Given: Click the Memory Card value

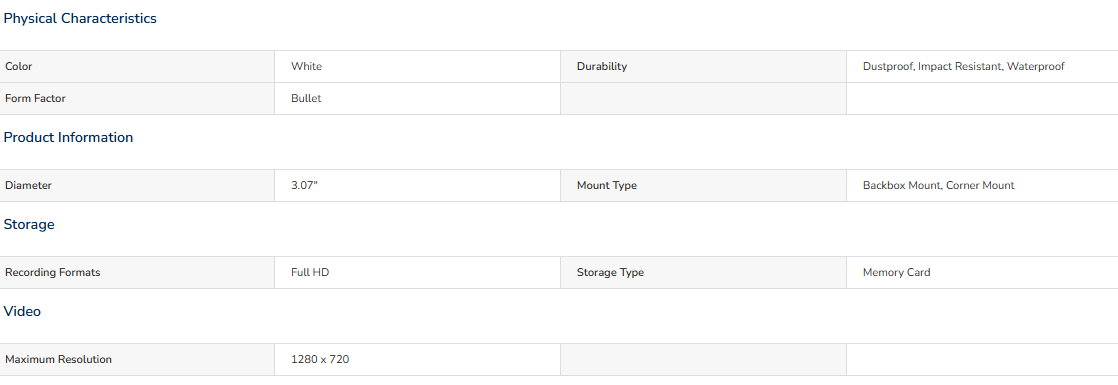Looking at the screenshot, I should point(896,272).
